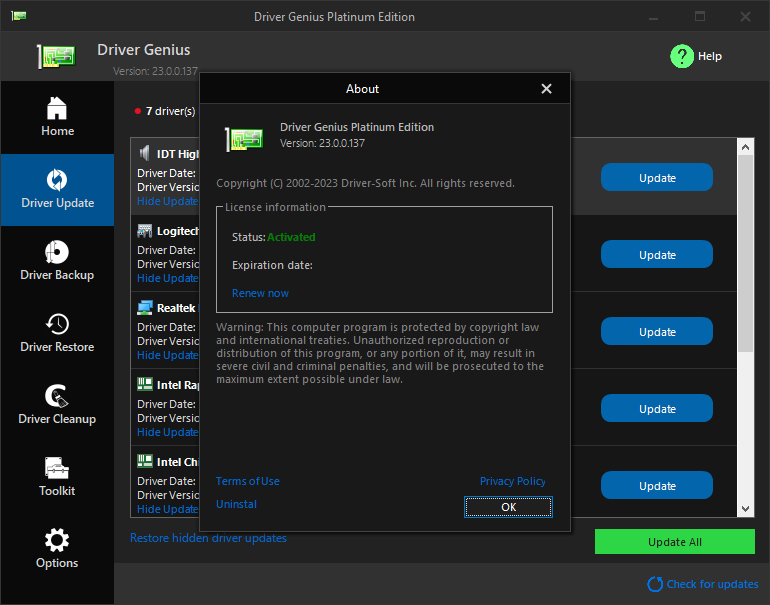This screenshot has width=770, height=605.
Task: Click the Expiration date label
Action: coord(272,265)
